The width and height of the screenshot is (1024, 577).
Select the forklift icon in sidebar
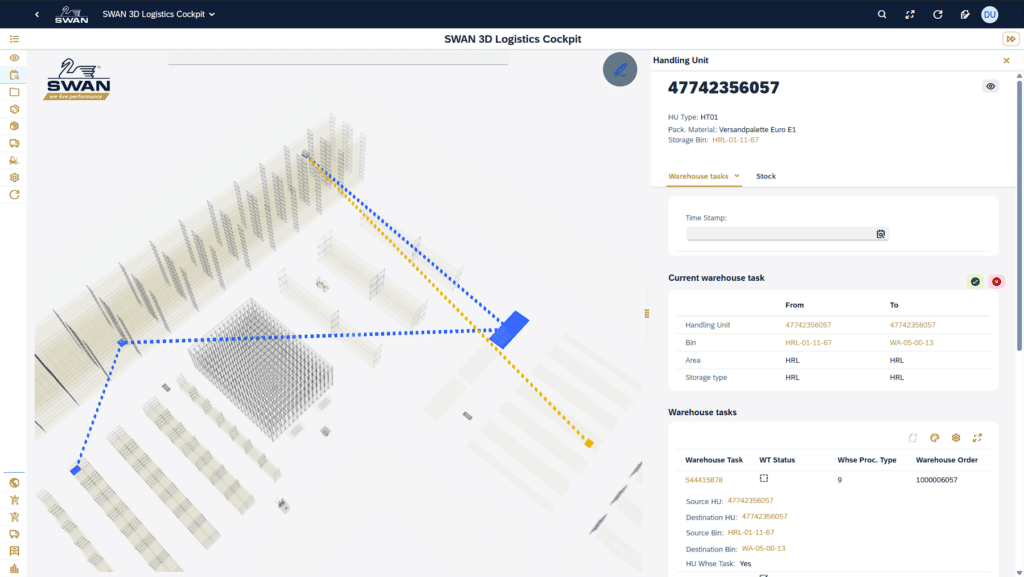pos(14,160)
